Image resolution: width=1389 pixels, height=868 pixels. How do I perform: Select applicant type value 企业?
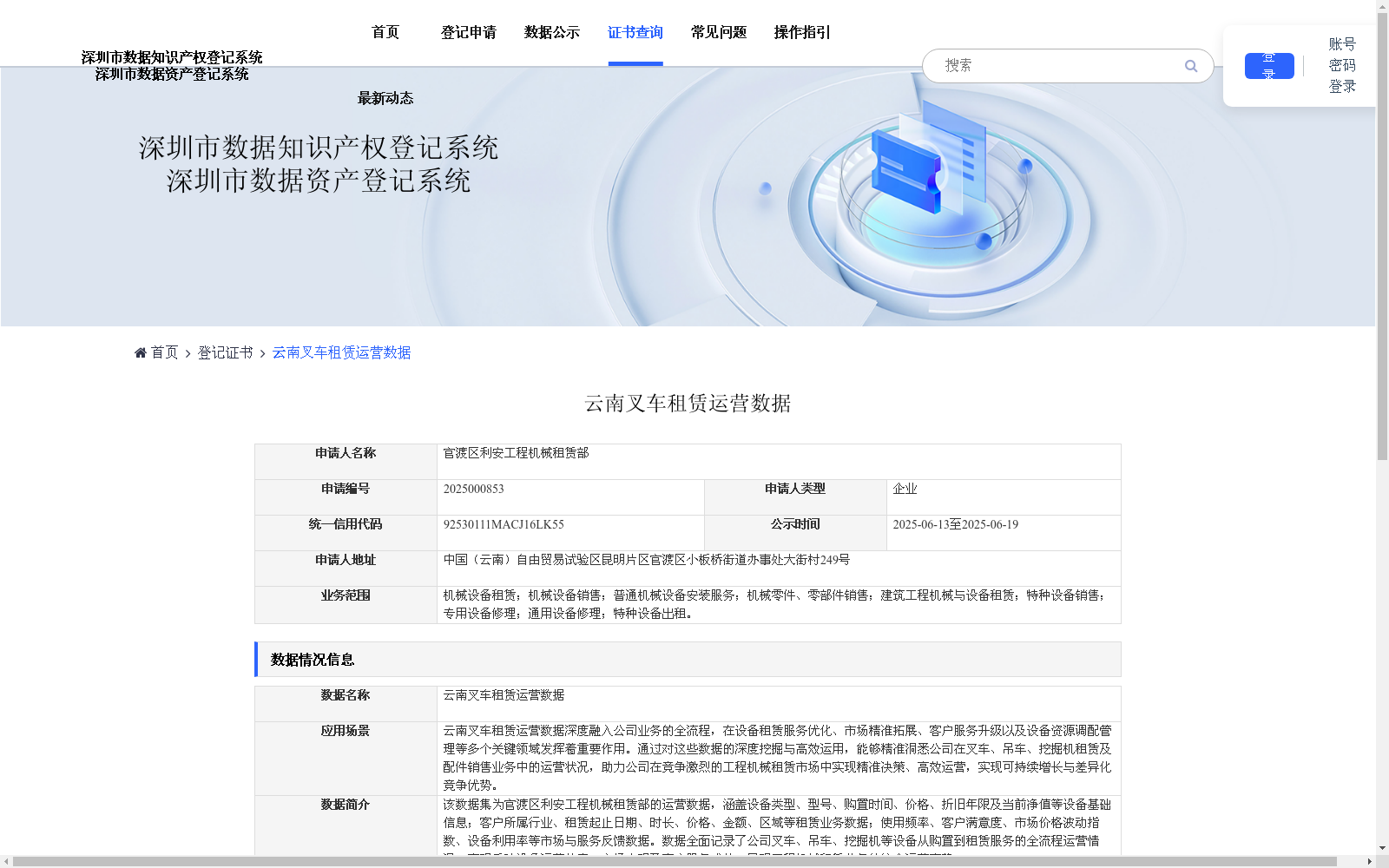[905, 489]
